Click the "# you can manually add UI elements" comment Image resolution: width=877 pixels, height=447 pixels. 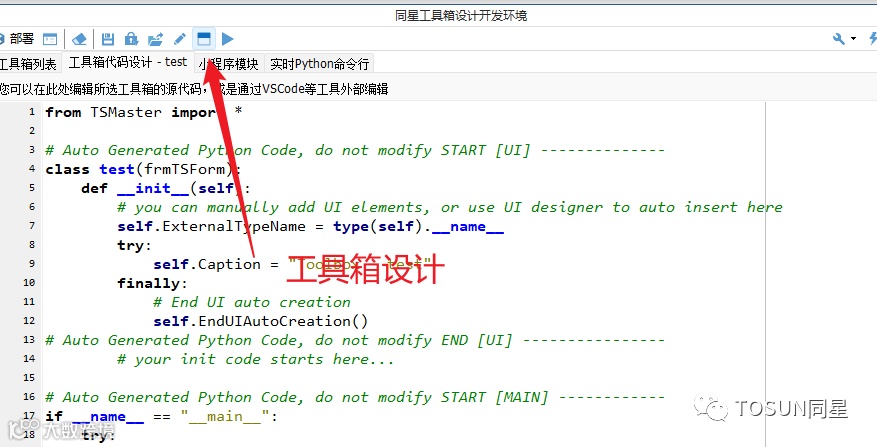tap(450, 207)
